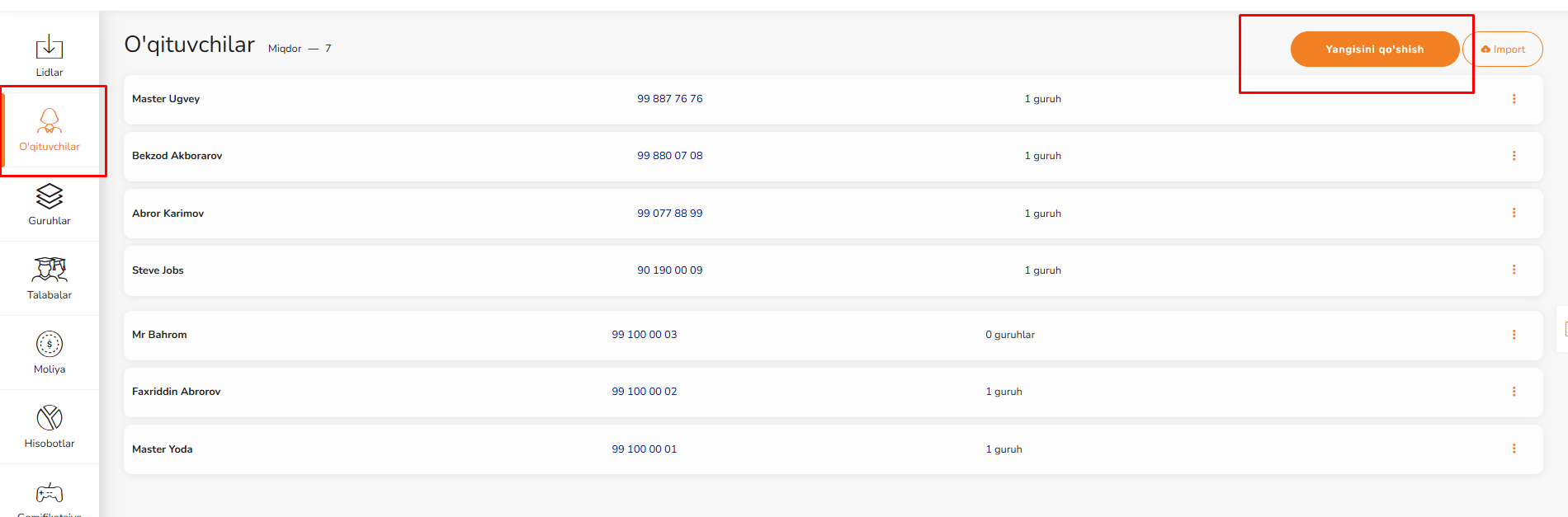Select the Master Yoda teacher name
Screen dimensions: 1568x517
(x=163, y=449)
